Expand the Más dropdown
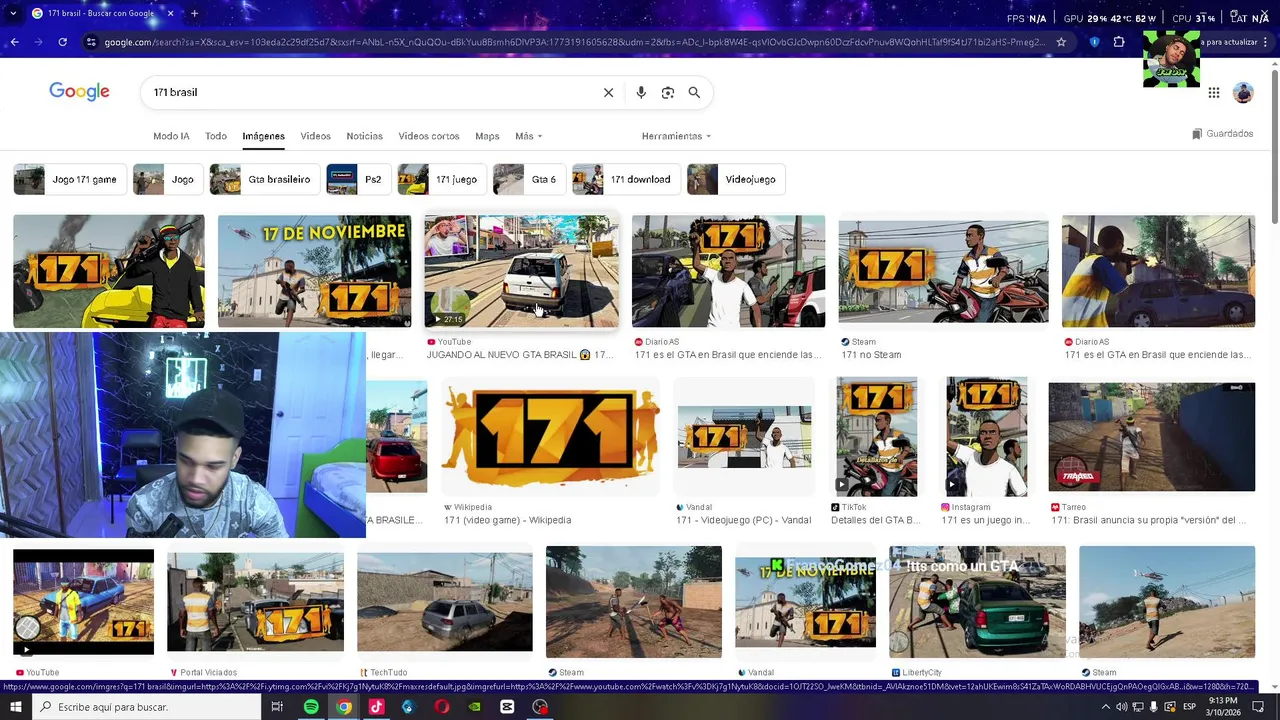This screenshot has width=1280, height=720. click(x=528, y=136)
